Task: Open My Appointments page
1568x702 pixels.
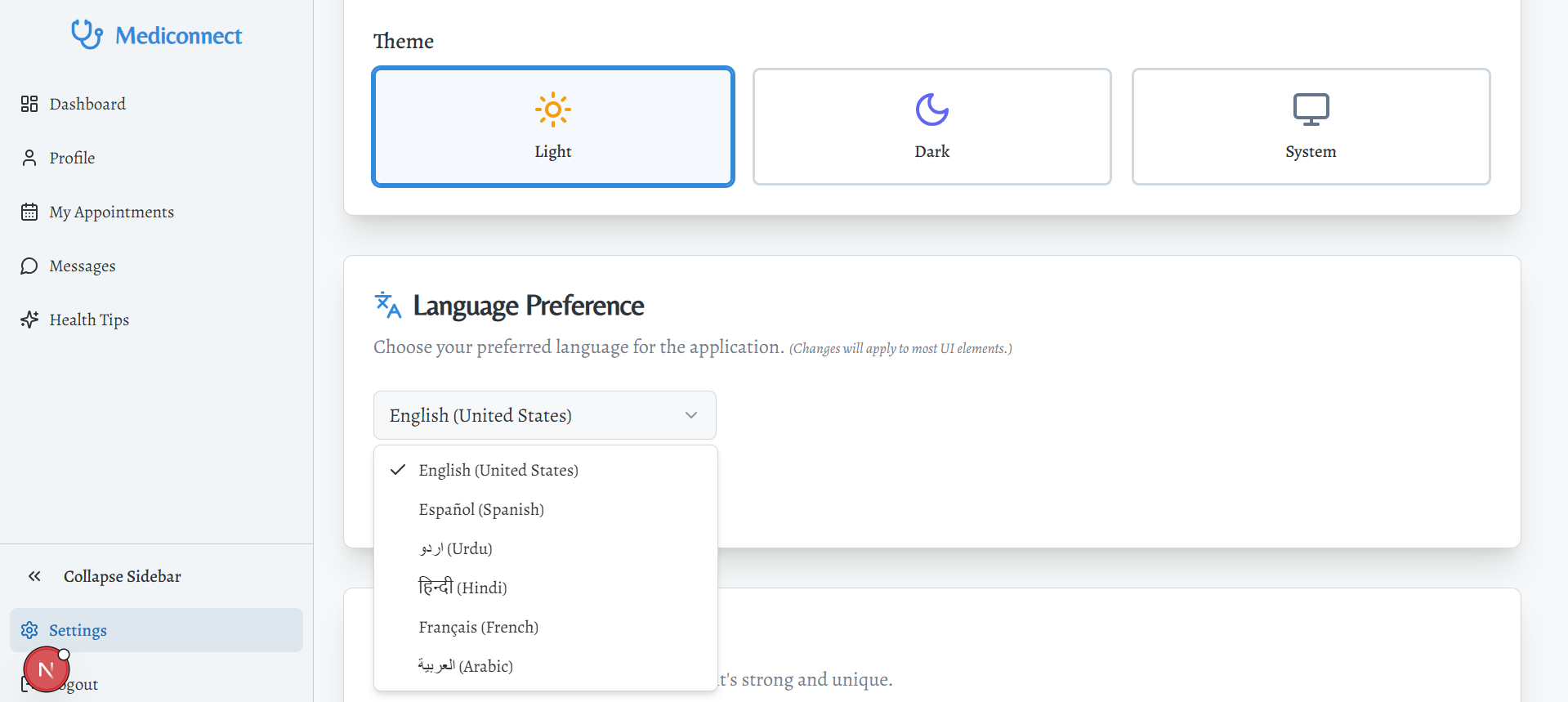Action: coord(111,212)
